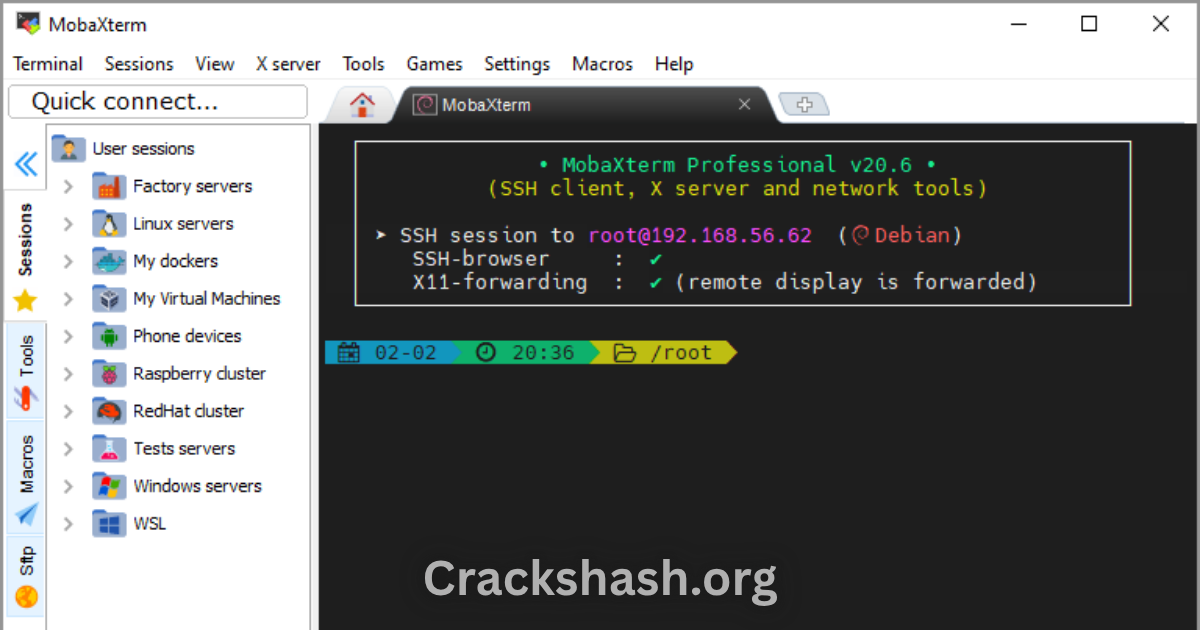This screenshot has width=1200, height=630.
Task: Expand the WSL folder chevron
Action: (x=68, y=524)
